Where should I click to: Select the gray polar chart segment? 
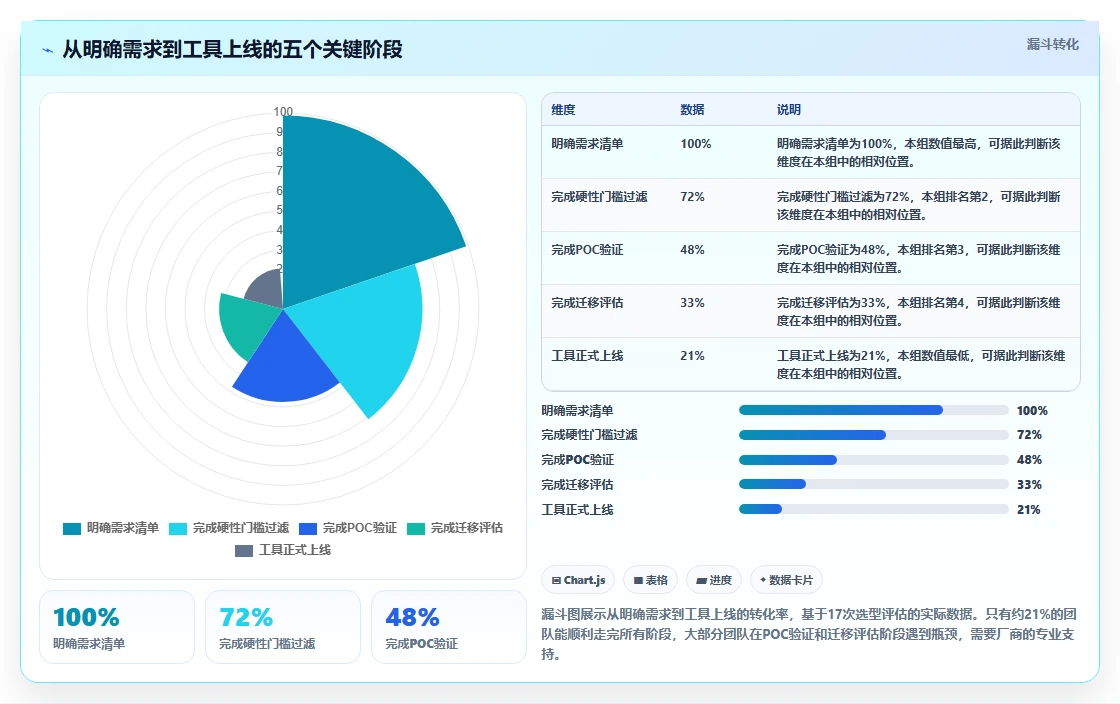[x=267, y=289]
